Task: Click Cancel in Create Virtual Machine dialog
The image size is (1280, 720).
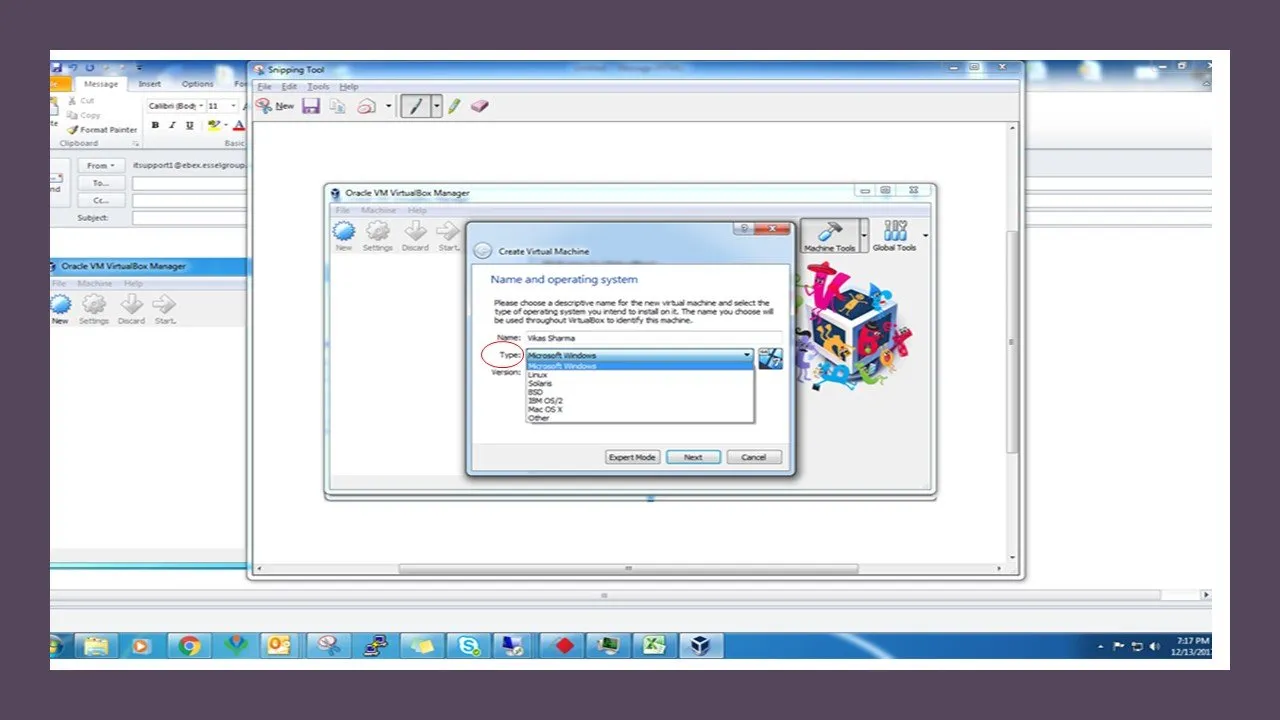Action: (x=753, y=457)
